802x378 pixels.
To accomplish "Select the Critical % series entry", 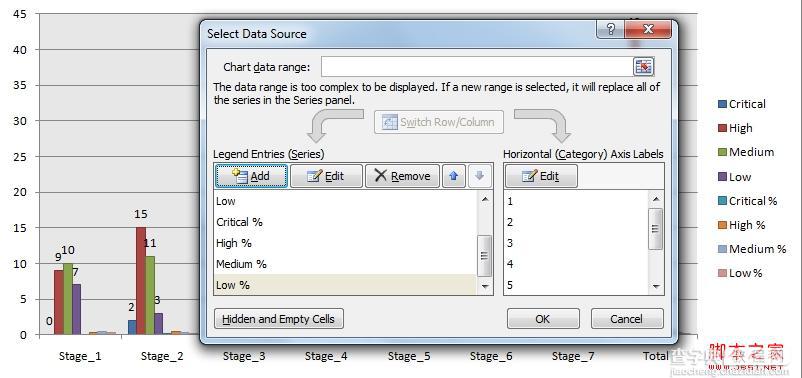I will pos(345,222).
